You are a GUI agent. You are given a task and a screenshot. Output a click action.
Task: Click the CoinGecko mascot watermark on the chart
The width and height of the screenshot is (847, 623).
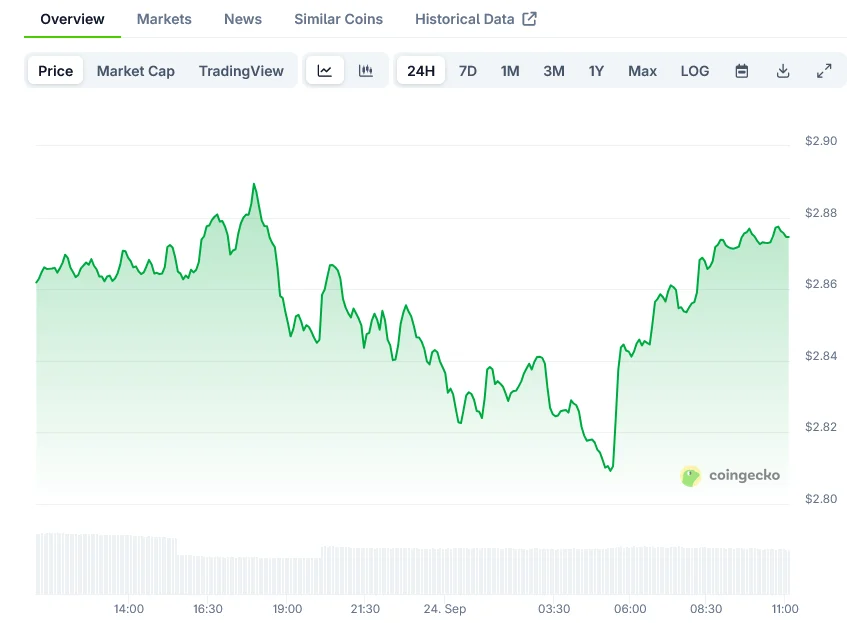690,476
